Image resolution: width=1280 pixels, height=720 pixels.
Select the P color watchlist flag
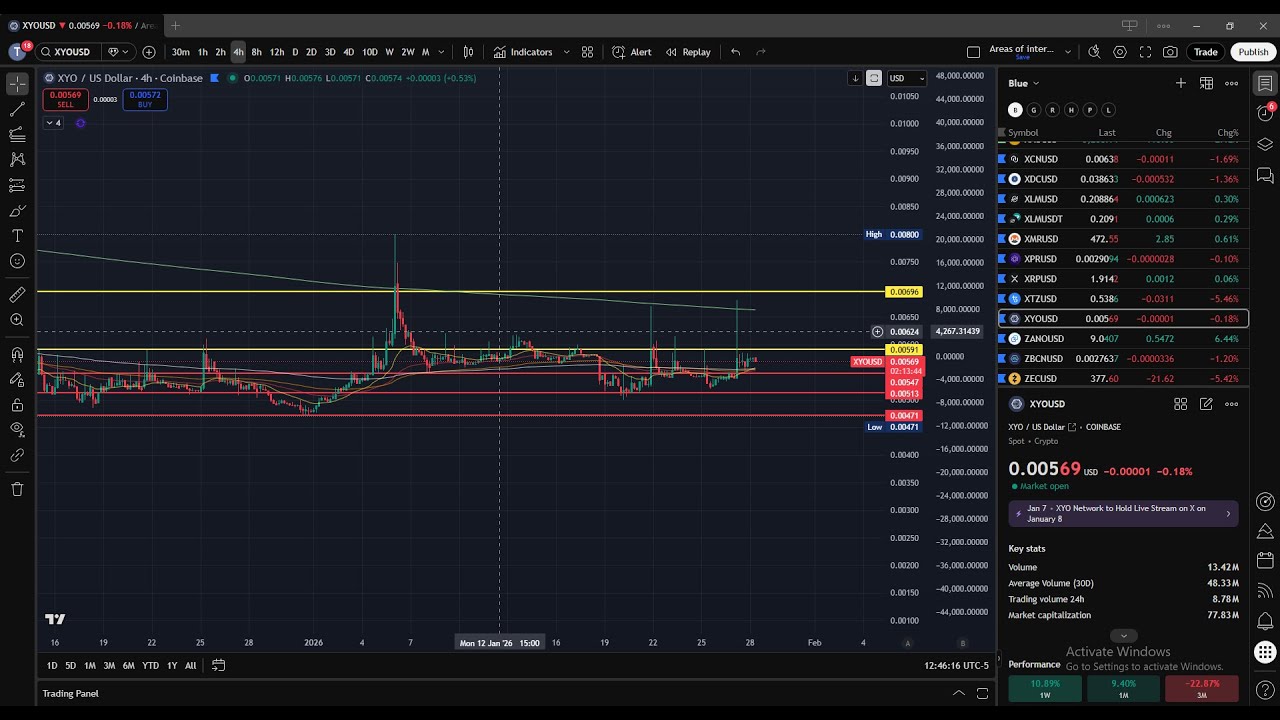[x=1090, y=110]
